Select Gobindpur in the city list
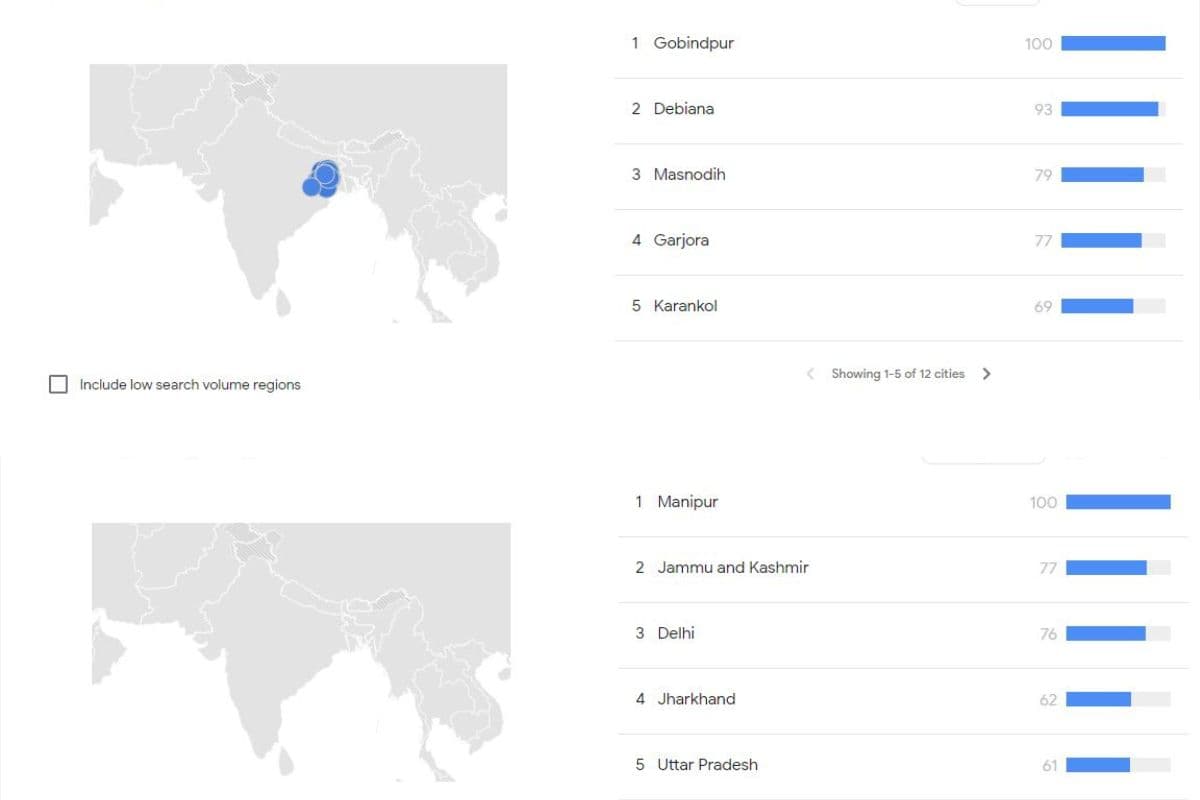This screenshot has width=1200, height=800. [693, 43]
